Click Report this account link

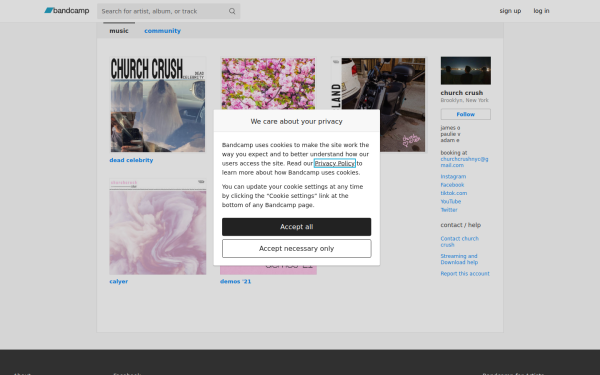(465, 274)
